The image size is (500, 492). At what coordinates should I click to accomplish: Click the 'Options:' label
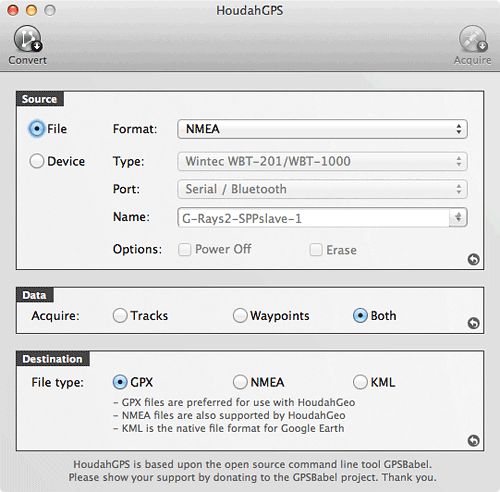click(137, 249)
